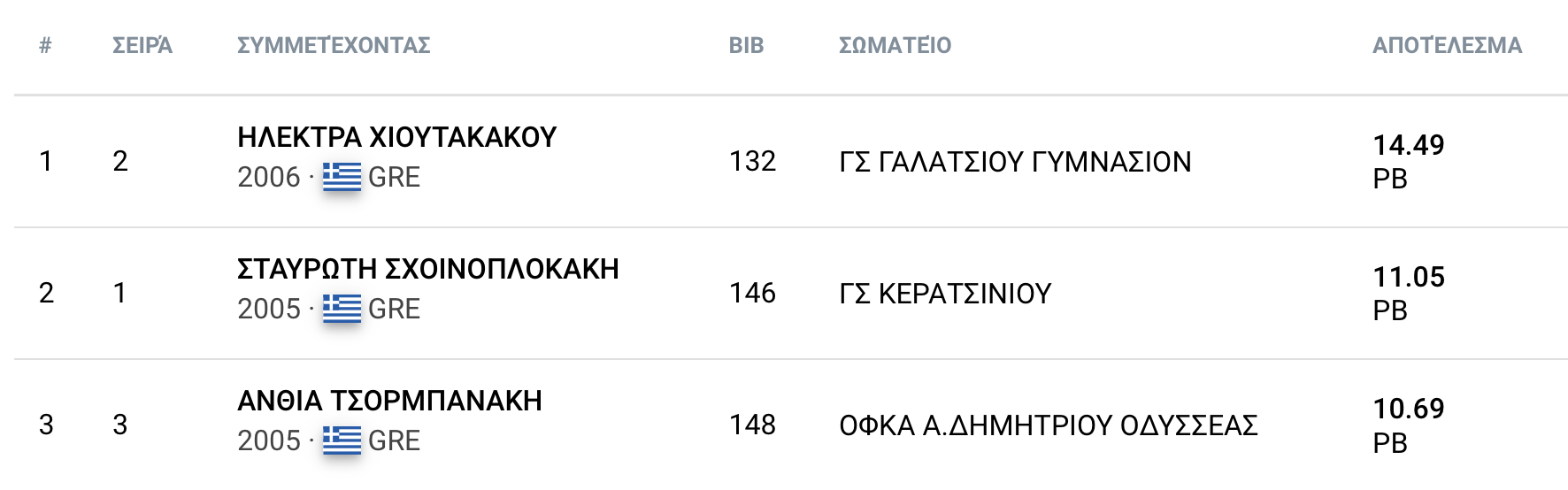Select club ΓΣ ΓΑΛΑΤΣΙΟΥ ΓΥΜΝΑΣΙΟΝ
Screen dimensions: 1568x490
click(x=1015, y=162)
